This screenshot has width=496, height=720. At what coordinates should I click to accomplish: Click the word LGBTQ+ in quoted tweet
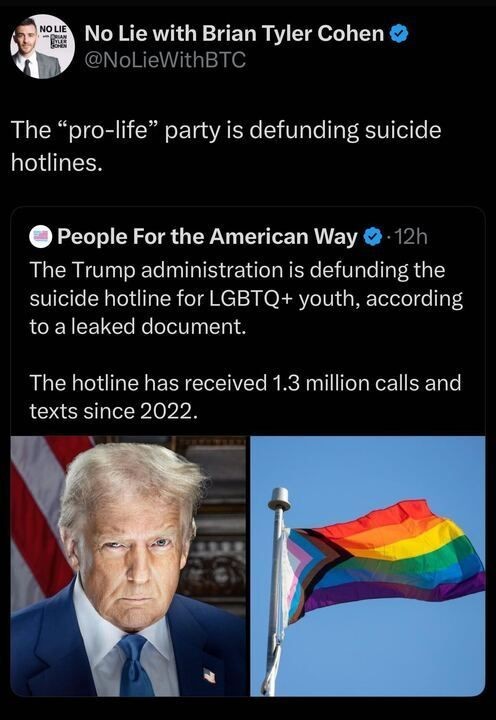[x=252, y=299]
